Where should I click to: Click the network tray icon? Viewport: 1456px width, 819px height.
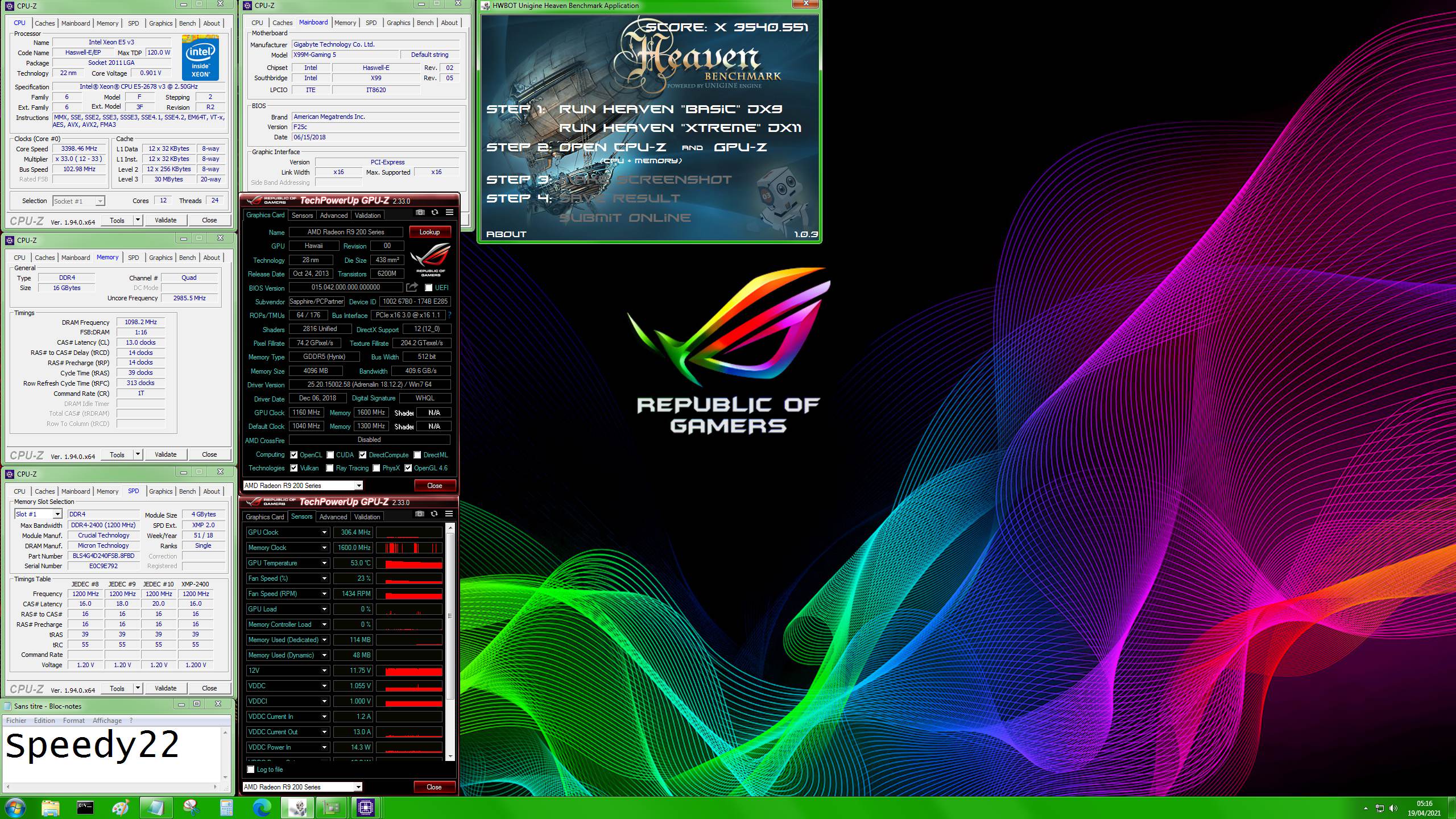tap(1380, 808)
